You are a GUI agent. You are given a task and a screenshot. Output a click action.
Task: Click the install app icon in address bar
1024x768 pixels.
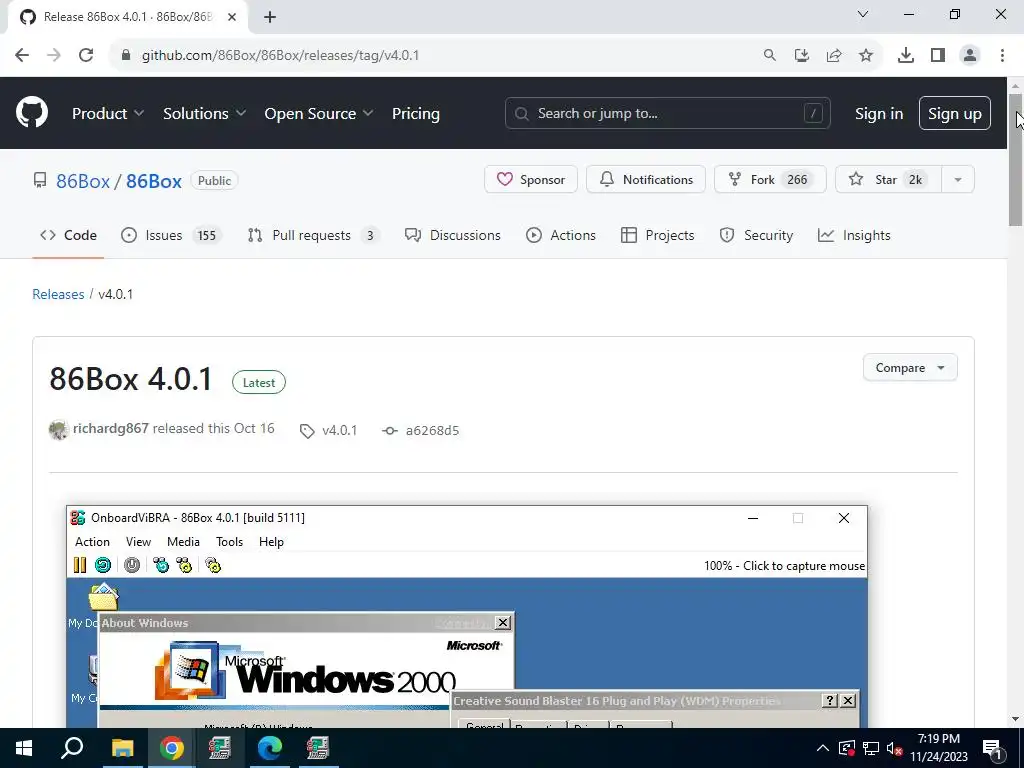(x=801, y=55)
